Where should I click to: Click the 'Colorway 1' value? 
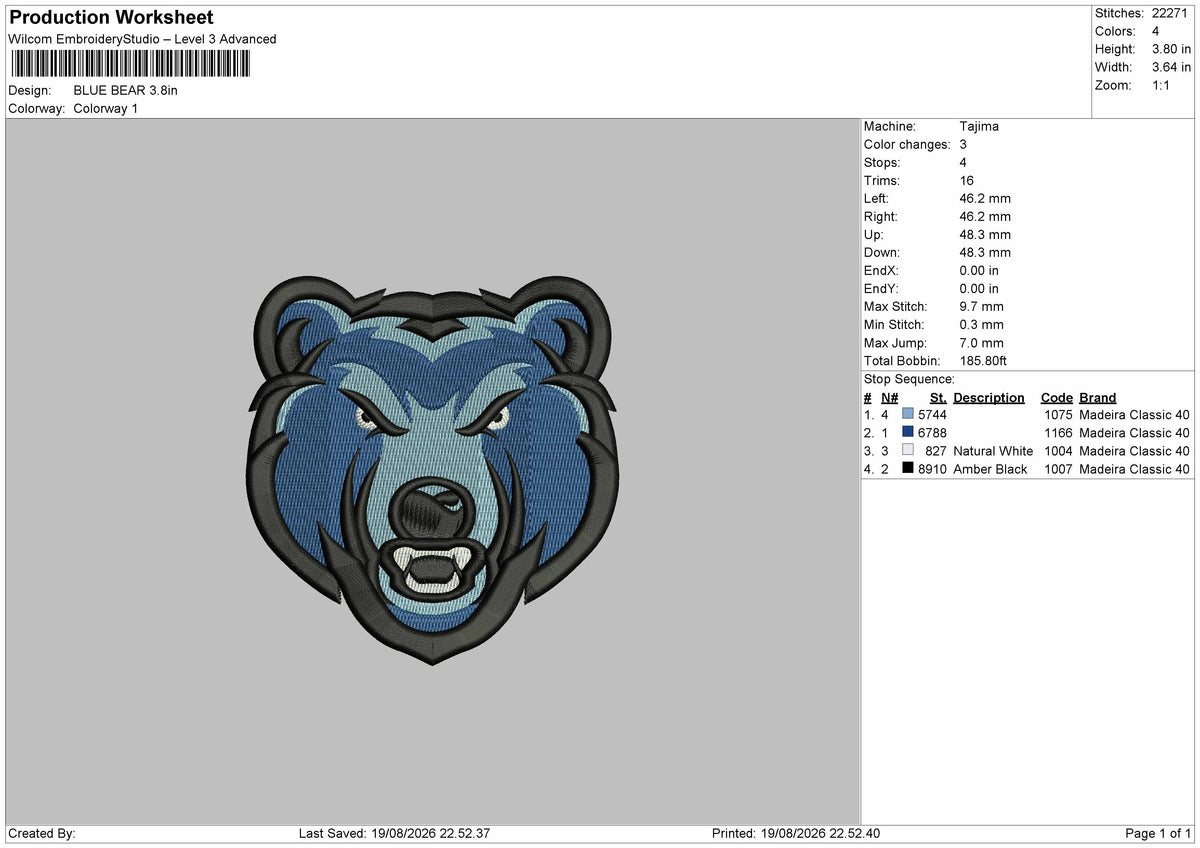coord(106,108)
